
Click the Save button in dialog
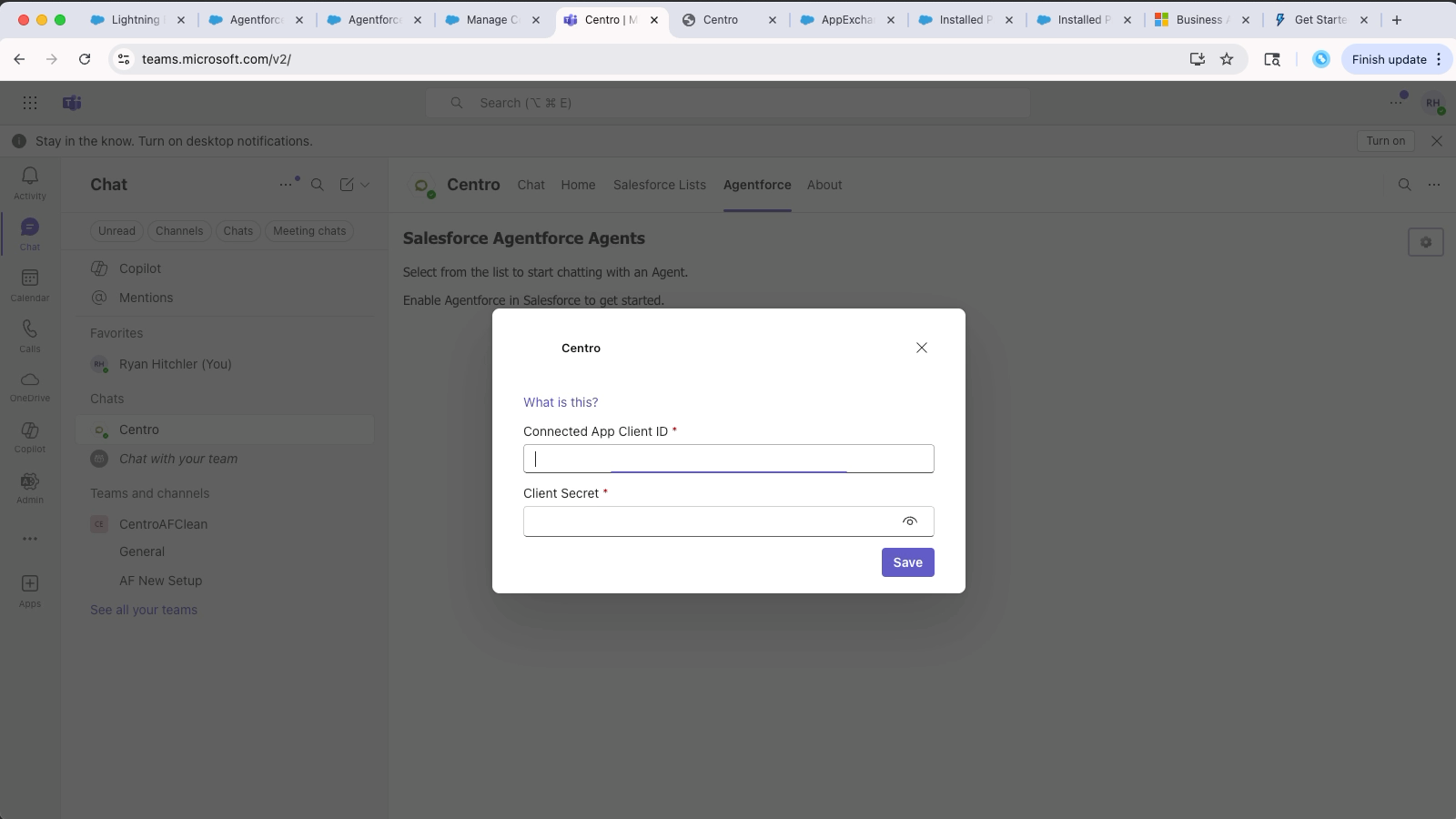(x=908, y=562)
